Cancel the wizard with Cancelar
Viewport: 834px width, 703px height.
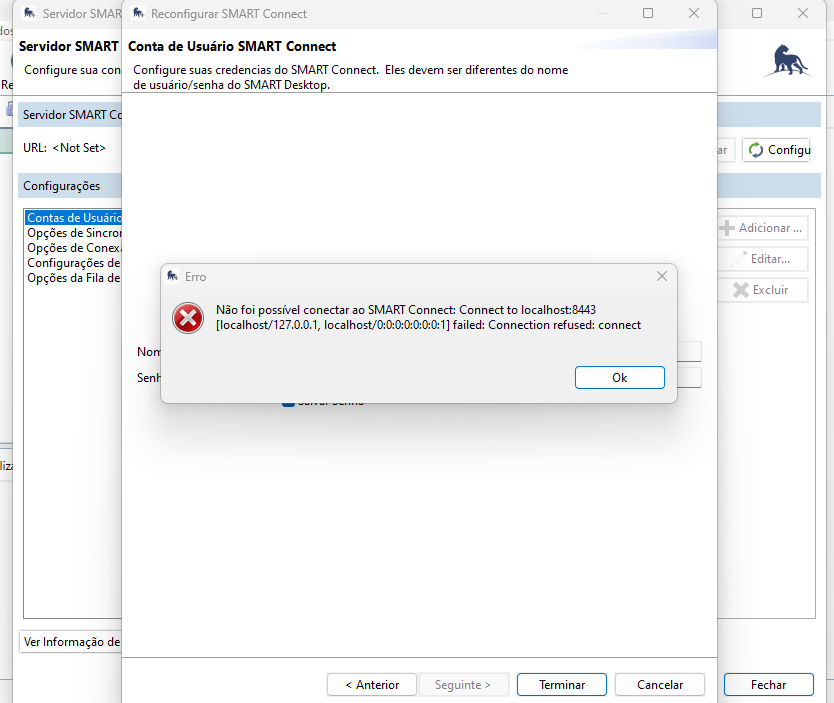(661, 685)
